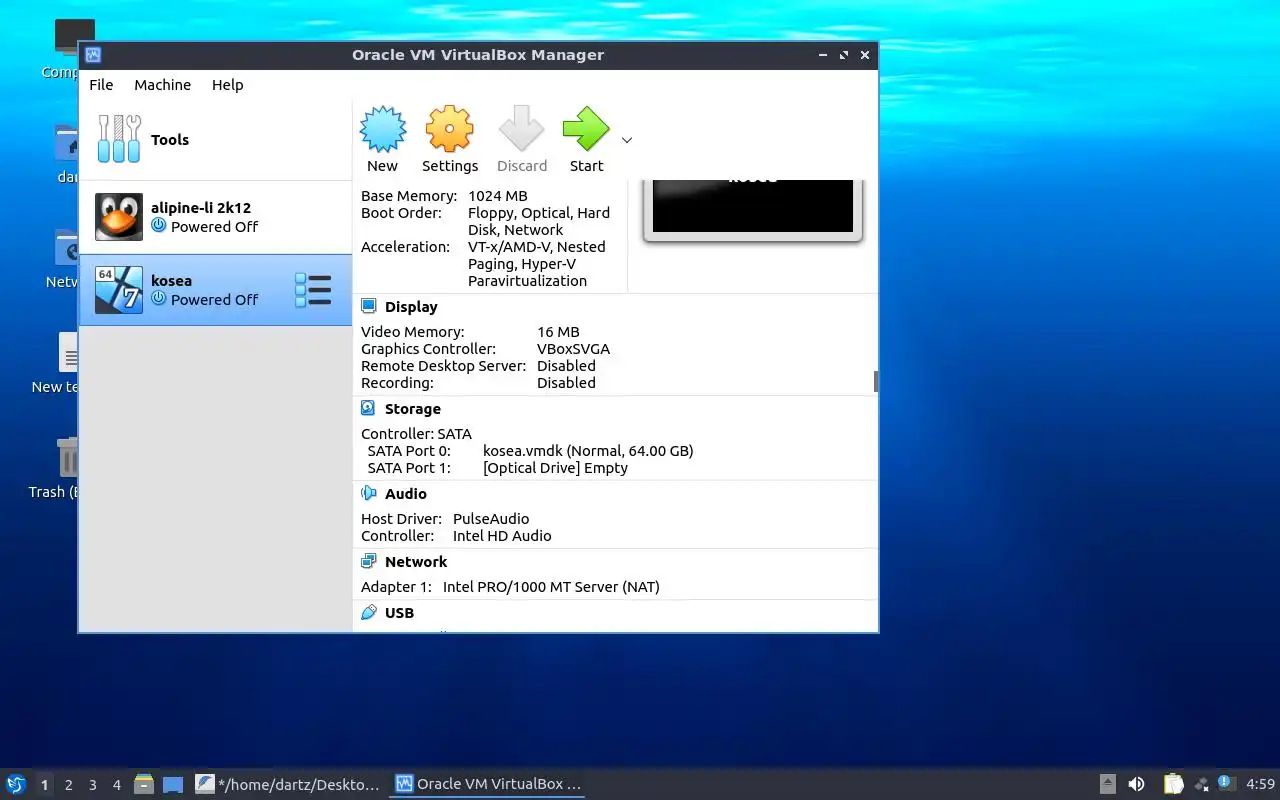Click the 'VBoxSVGA' graphics controller value
Viewport: 1280px width, 800px height.
[573, 349]
